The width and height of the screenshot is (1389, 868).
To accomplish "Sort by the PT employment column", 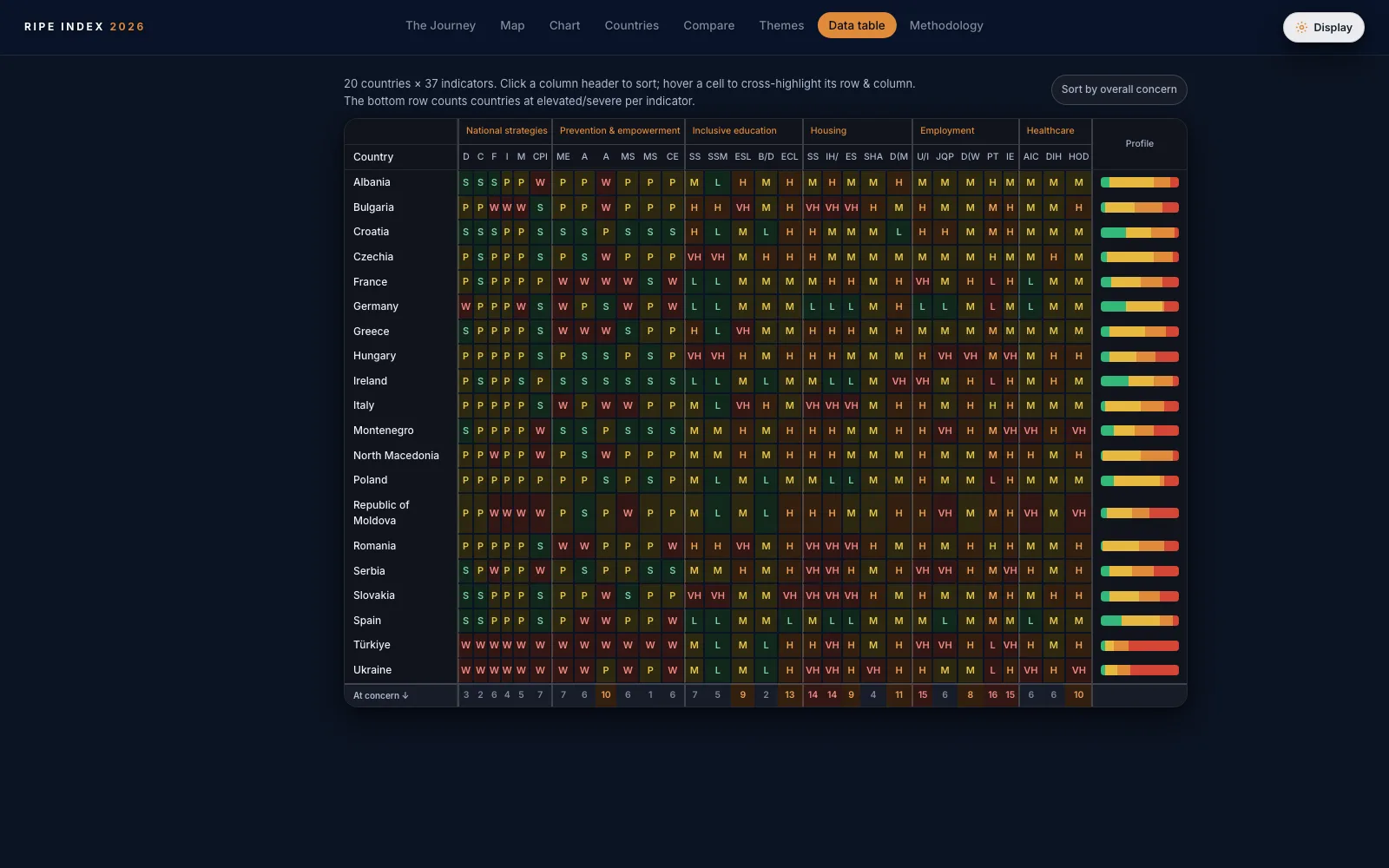I will 992,157.
